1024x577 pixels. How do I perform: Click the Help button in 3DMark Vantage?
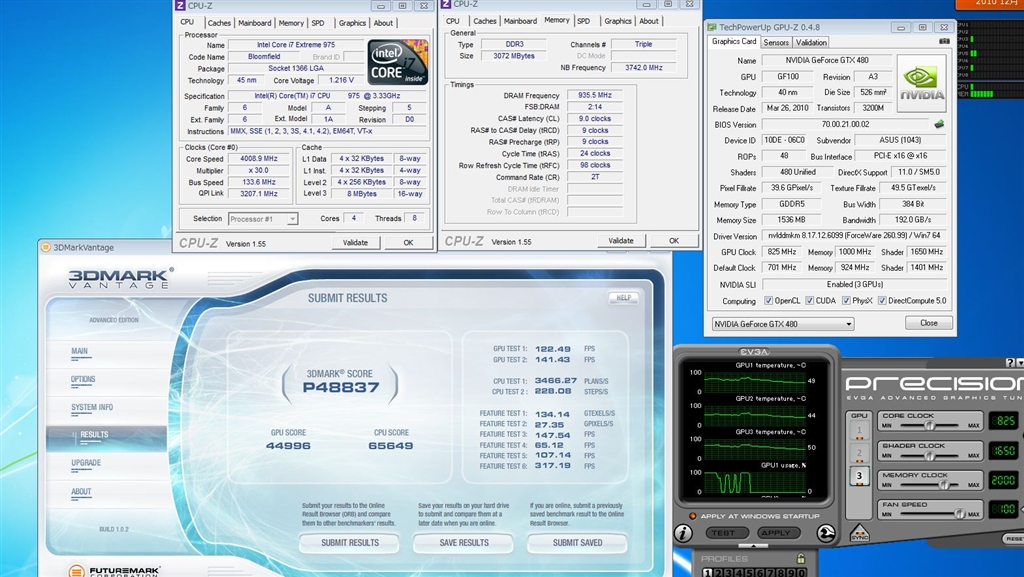(x=624, y=298)
